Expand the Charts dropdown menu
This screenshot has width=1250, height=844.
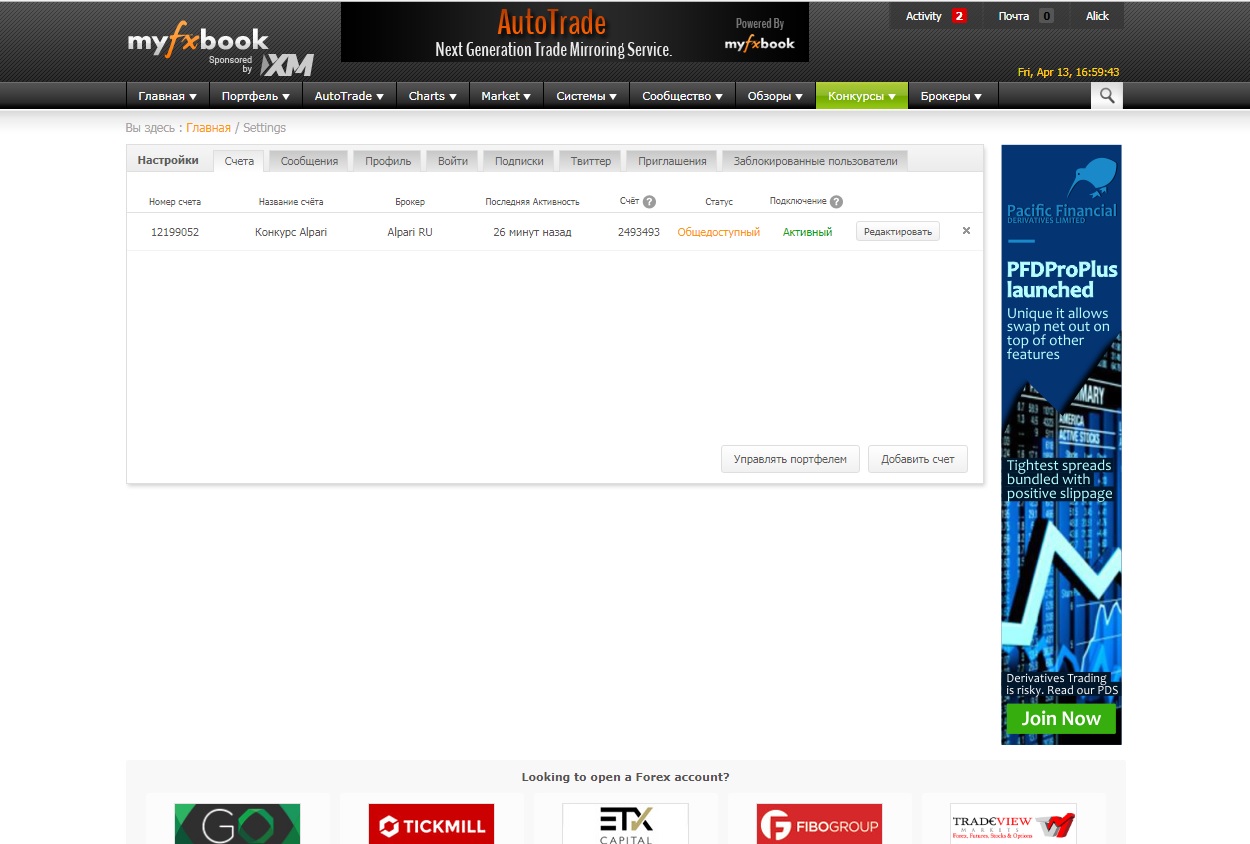[x=432, y=96]
